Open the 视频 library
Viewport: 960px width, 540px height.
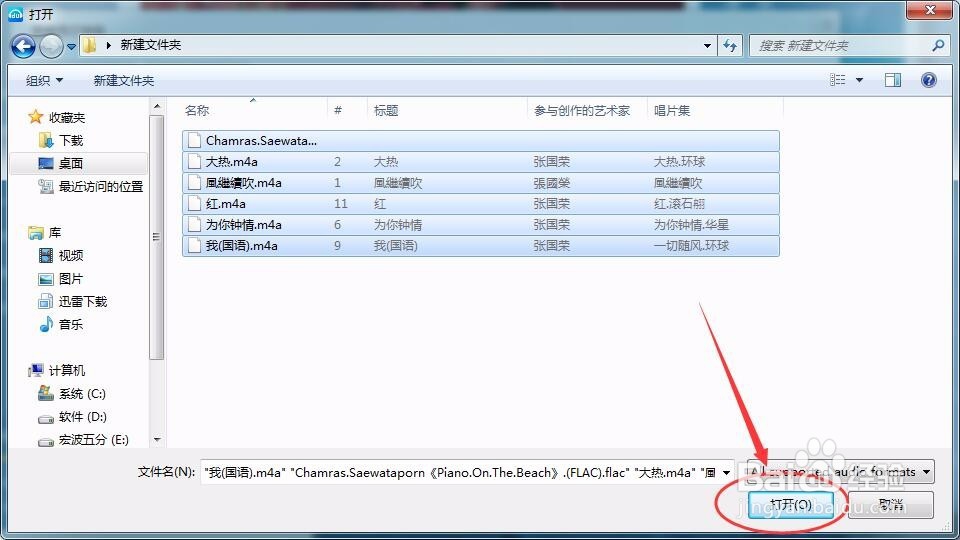click(70, 255)
